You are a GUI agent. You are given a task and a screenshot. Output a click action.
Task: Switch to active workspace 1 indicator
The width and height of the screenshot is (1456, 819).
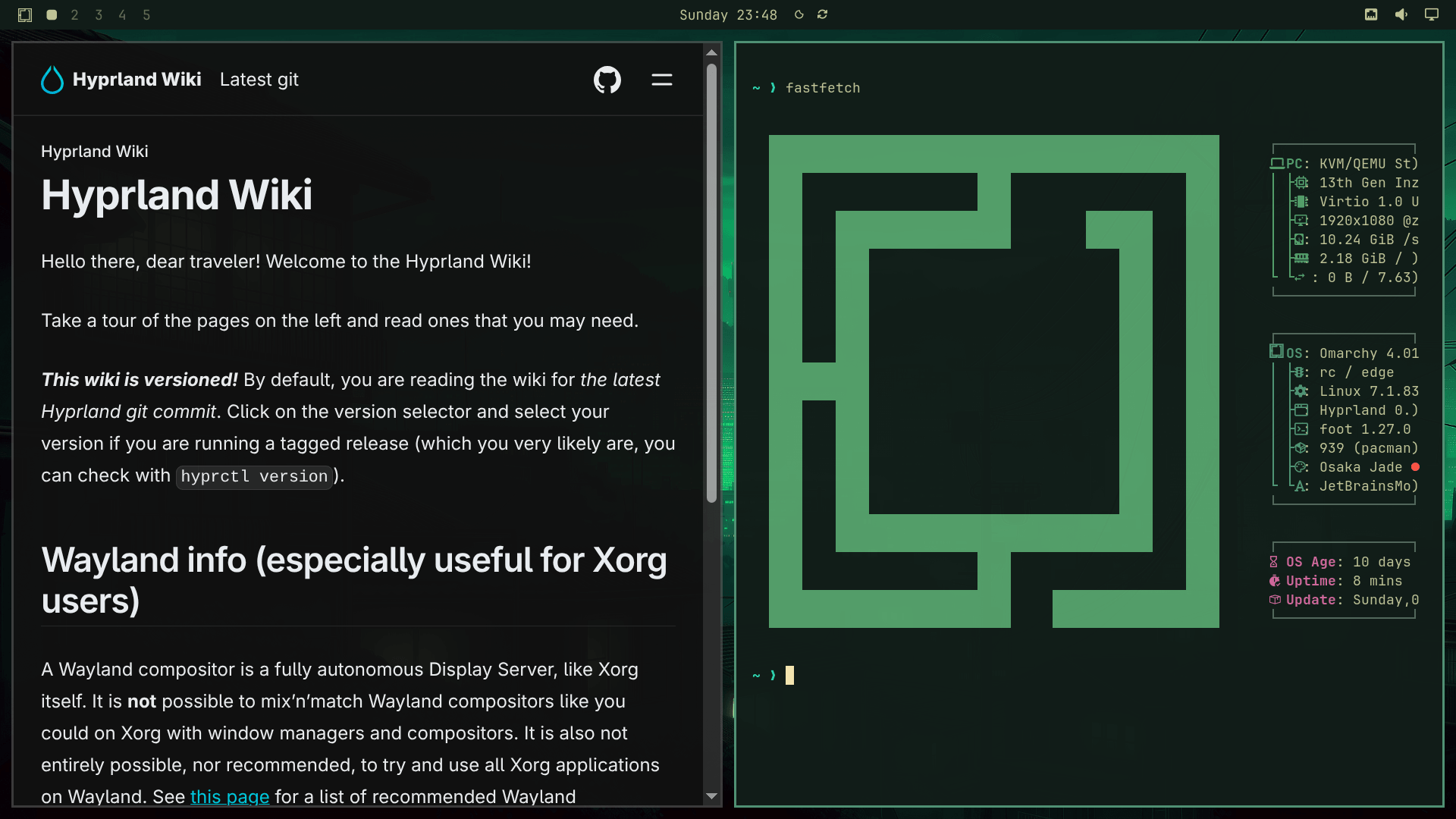tap(52, 14)
